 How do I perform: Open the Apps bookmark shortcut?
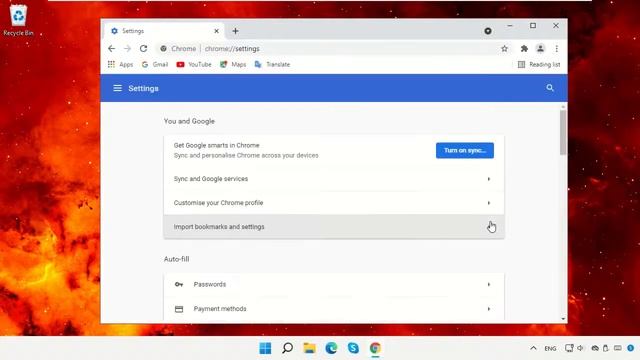(120, 64)
